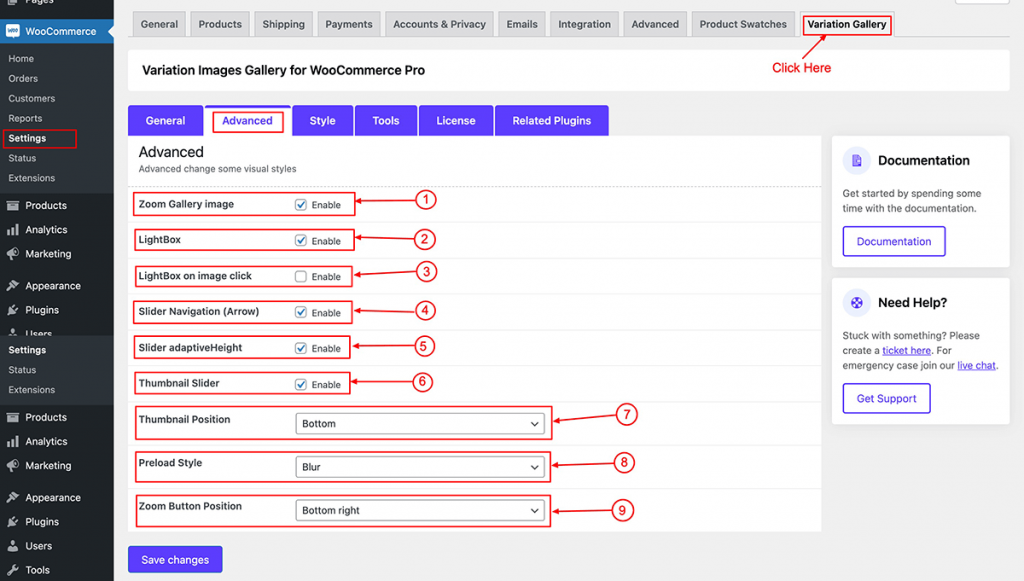Toggle Slider adaptiveHeight checkbox

click(x=300, y=348)
